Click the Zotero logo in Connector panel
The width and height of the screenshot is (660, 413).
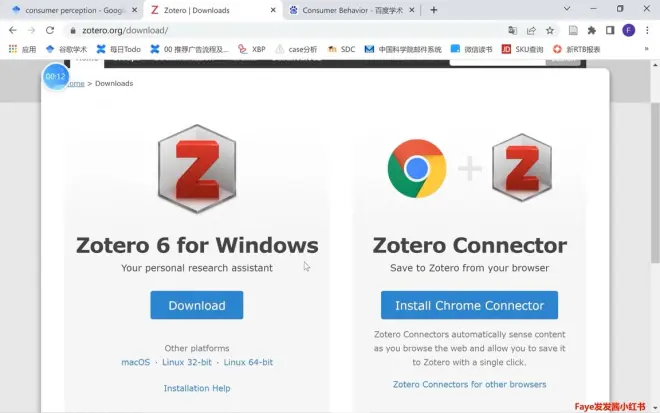tap(522, 168)
